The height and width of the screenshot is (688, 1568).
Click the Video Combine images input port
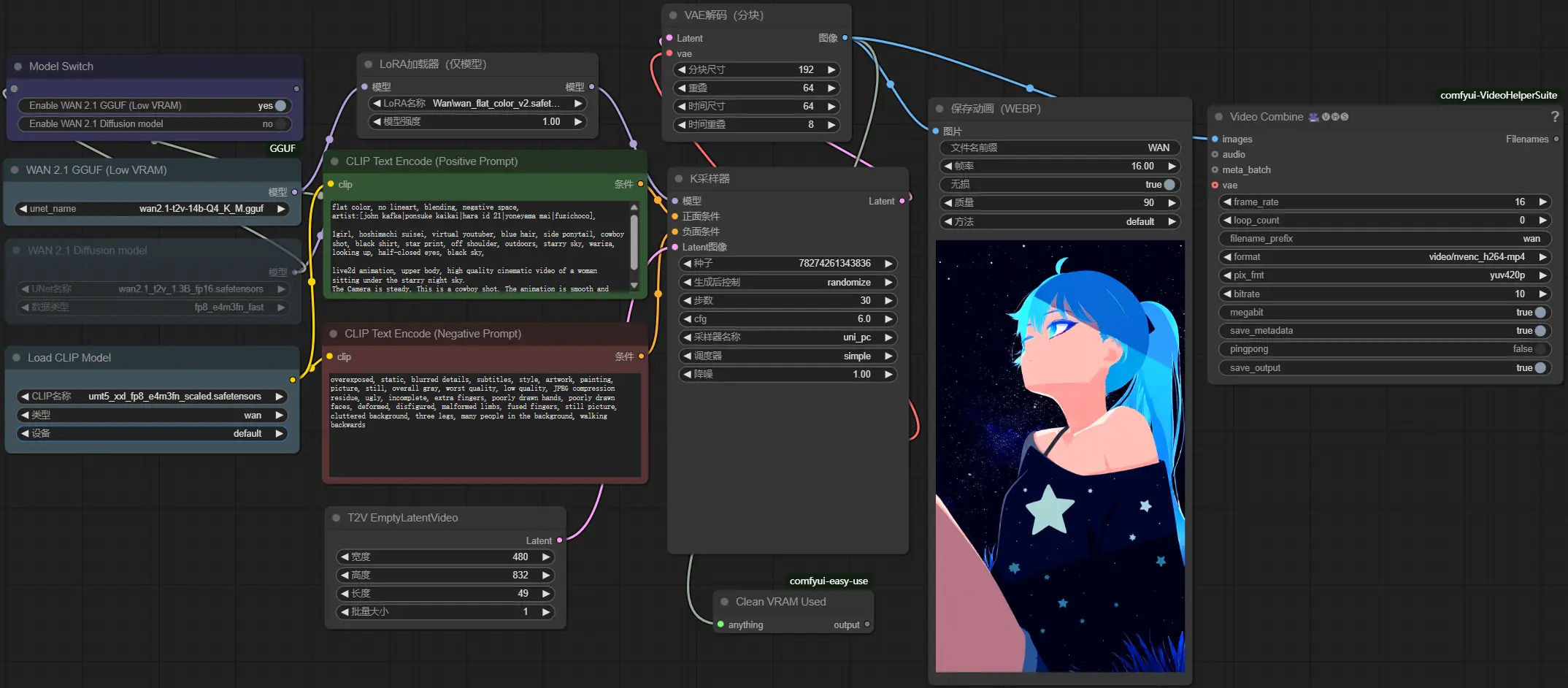pos(1215,139)
